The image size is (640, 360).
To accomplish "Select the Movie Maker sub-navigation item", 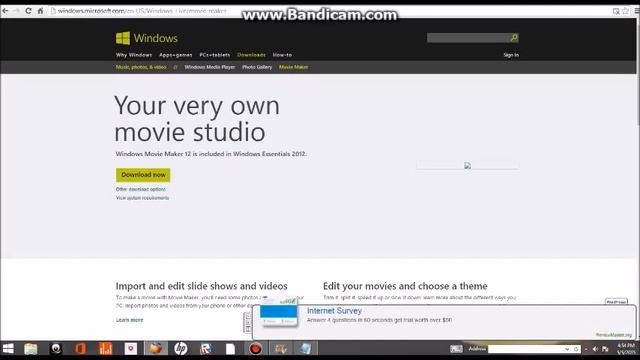I will click(293, 67).
